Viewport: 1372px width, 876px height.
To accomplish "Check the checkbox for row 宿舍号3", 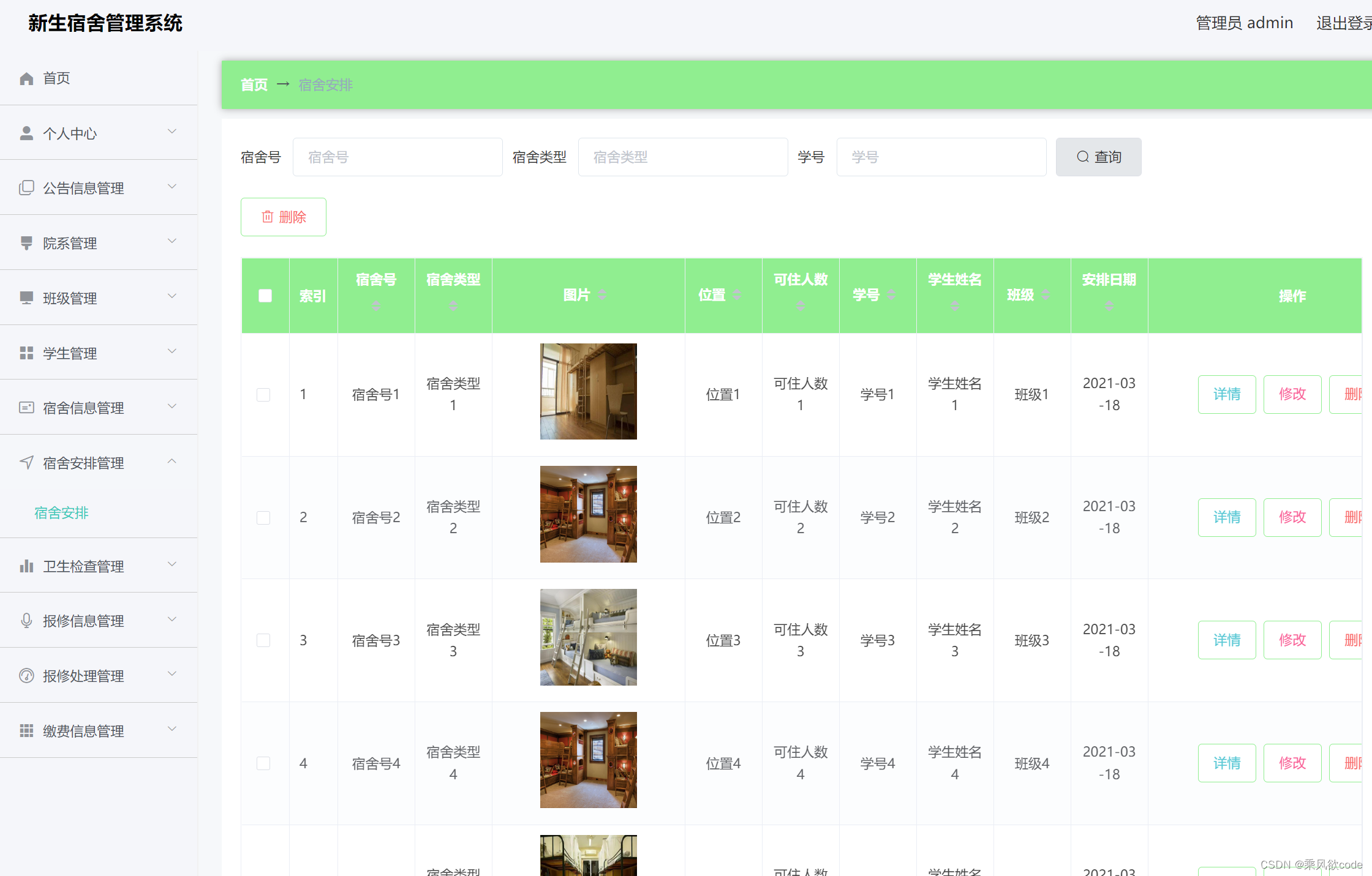I will pos(263,640).
